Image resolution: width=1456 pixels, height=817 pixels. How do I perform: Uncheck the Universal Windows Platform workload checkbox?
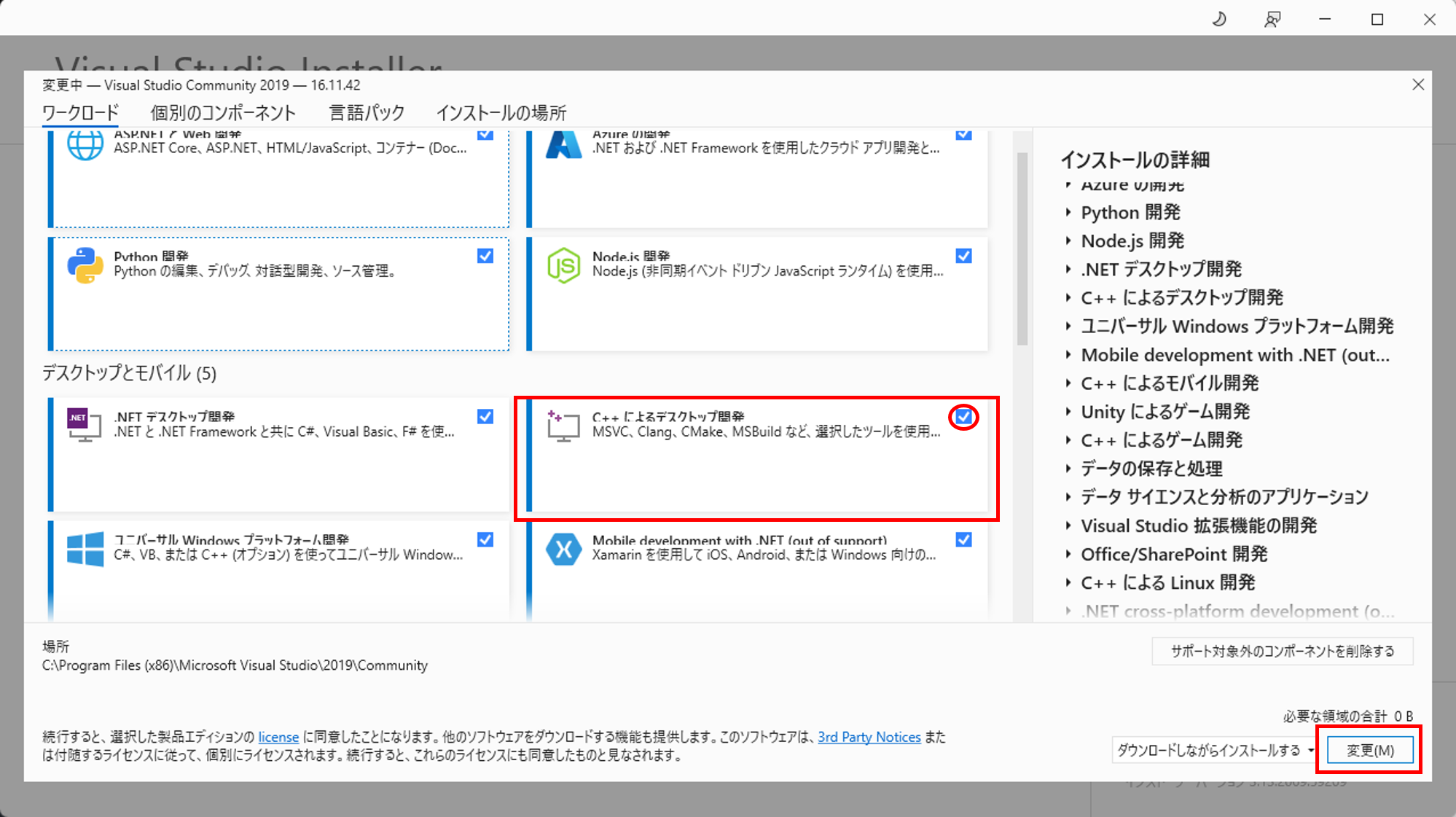point(485,539)
